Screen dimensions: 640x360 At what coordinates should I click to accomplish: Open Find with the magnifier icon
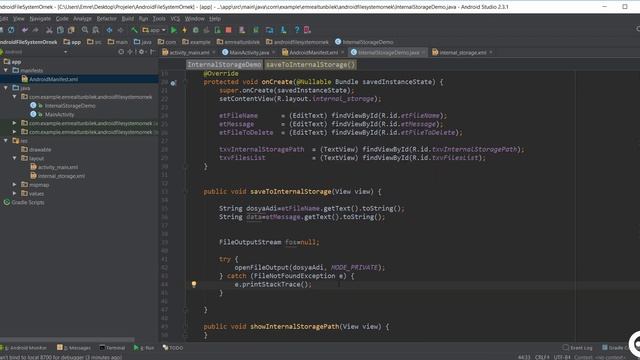(x=84, y=30)
